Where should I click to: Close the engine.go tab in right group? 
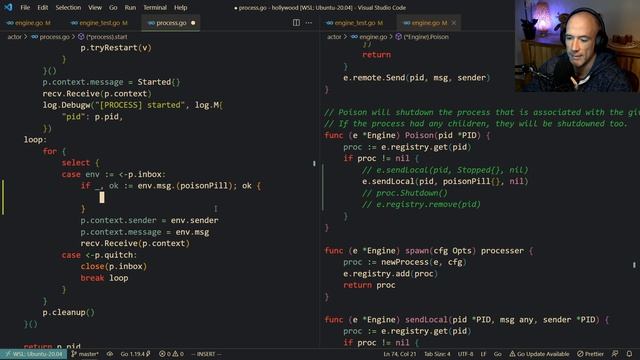point(454,23)
